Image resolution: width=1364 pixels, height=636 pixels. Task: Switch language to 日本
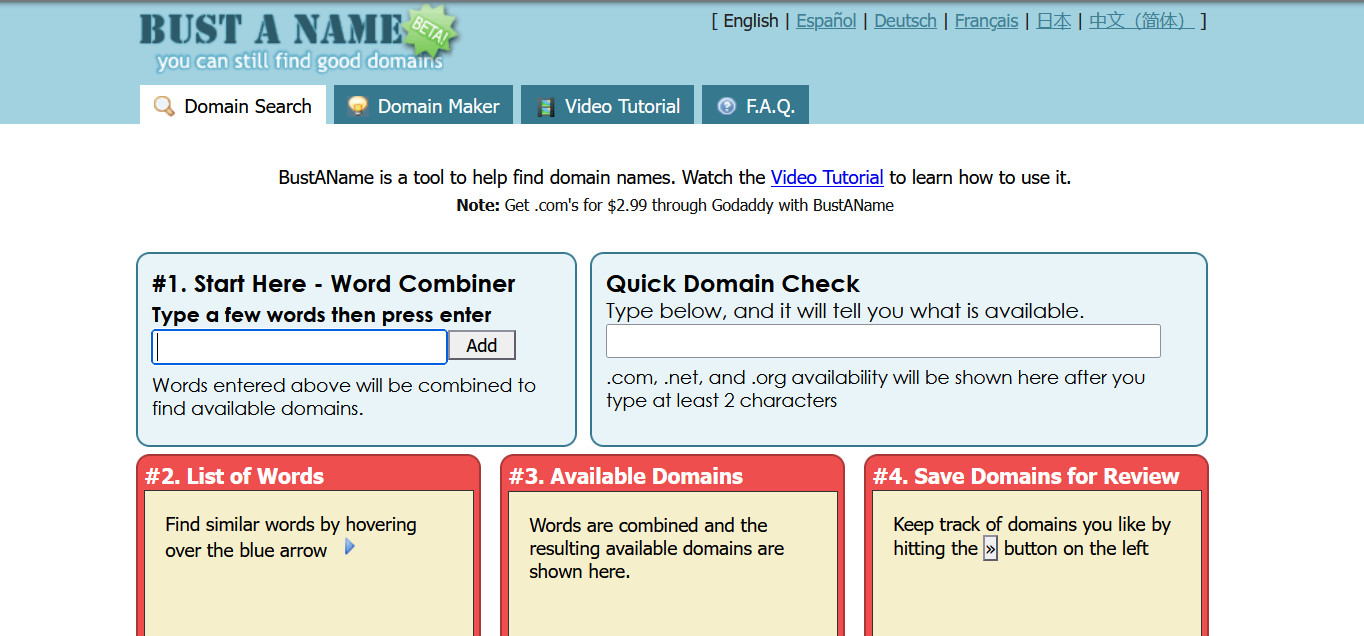[1053, 21]
